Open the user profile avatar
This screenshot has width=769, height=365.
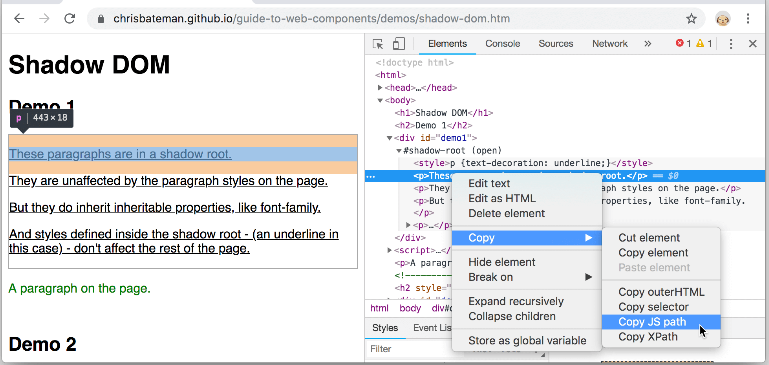pos(723,19)
